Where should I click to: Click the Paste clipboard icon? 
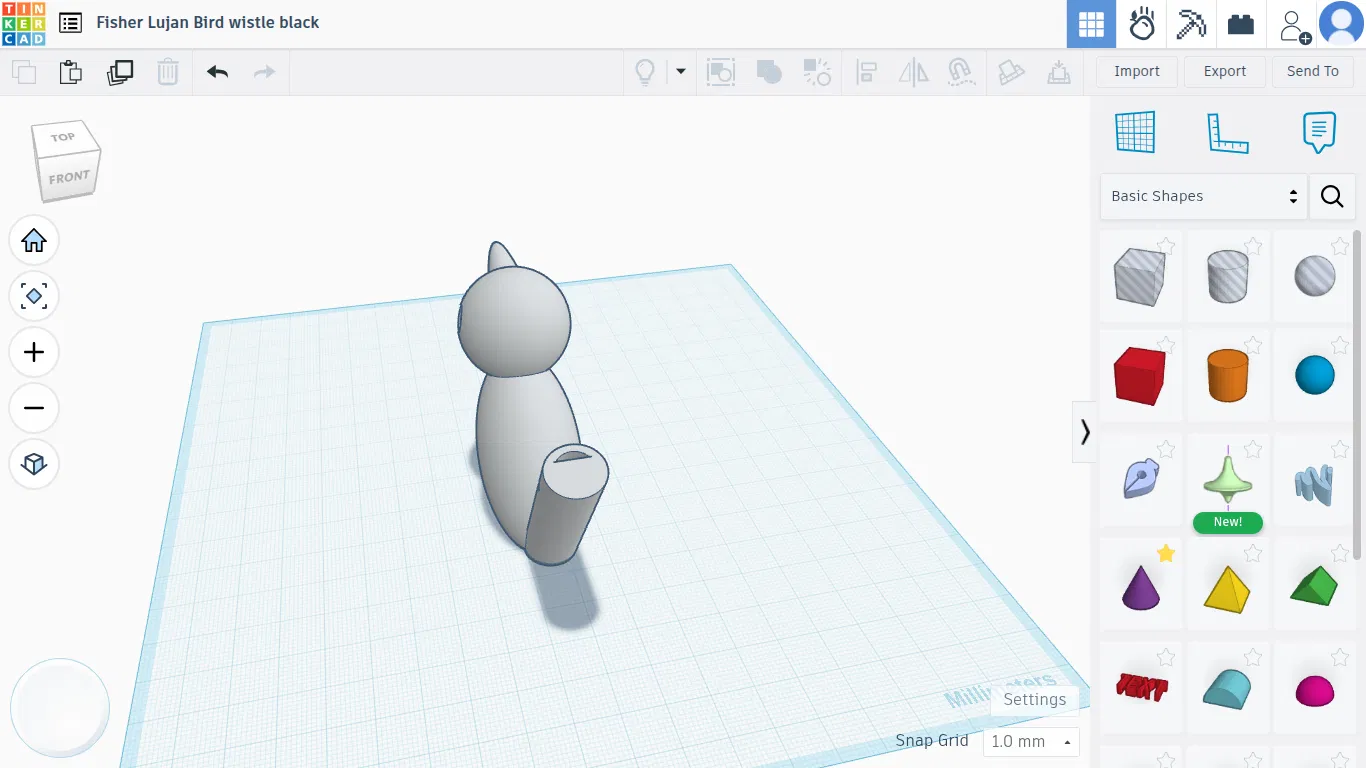coord(70,72)
